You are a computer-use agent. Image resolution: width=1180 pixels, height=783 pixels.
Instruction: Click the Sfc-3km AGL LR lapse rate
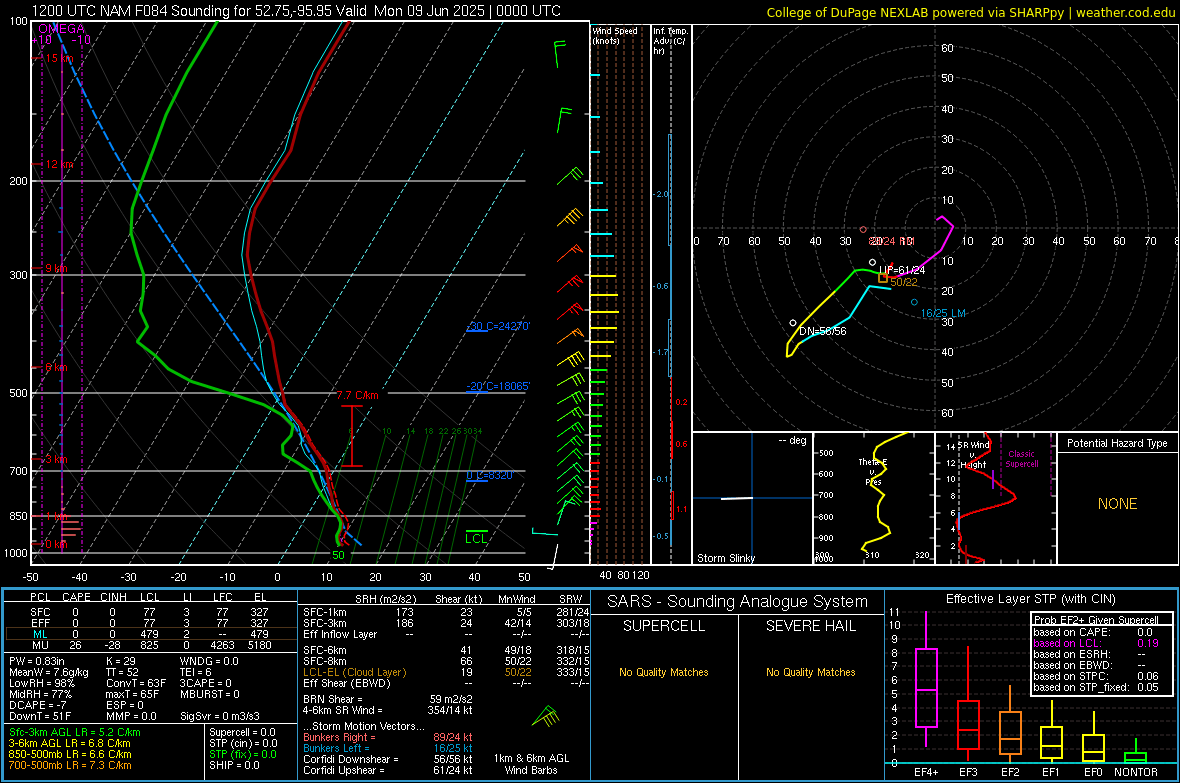click(x=75, y=733)
